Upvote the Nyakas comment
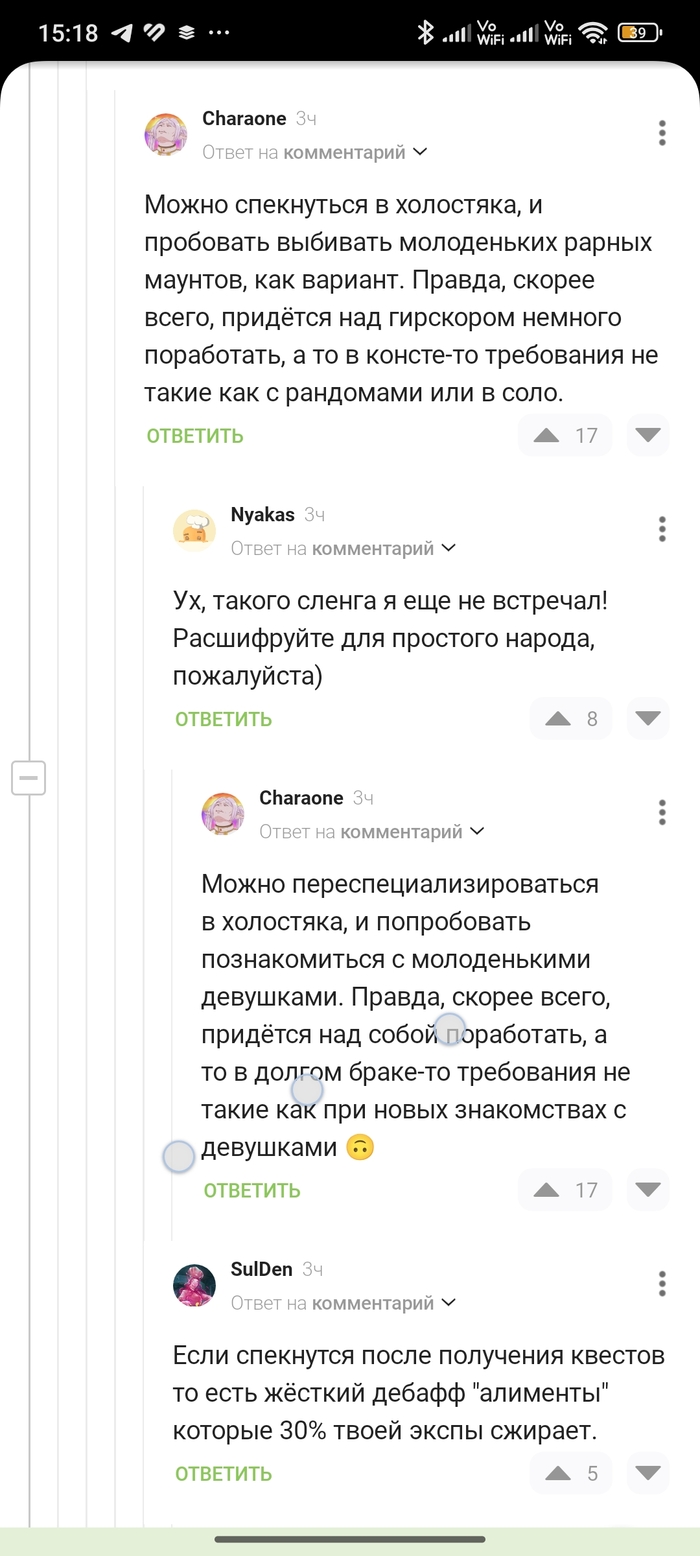700x1556 pixels. [557, 718]
